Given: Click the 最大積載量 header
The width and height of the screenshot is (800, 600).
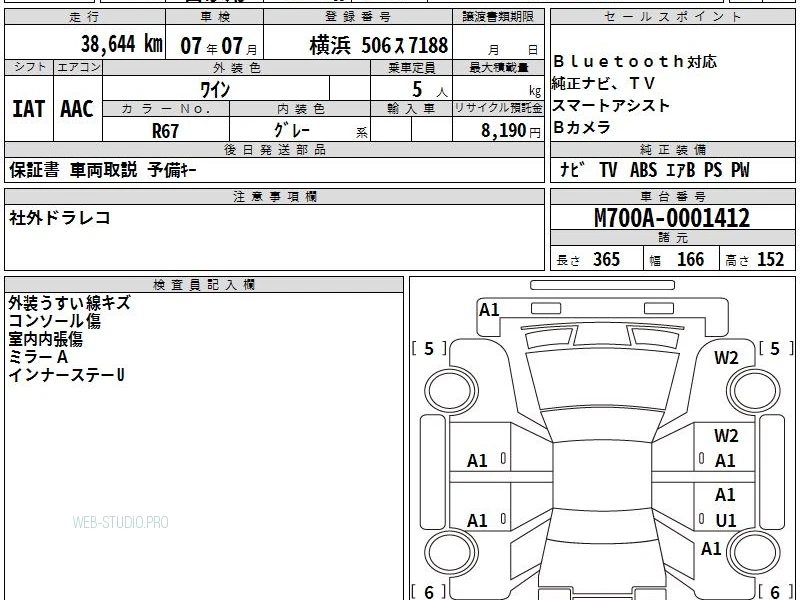Looking at the screenshot, I should [x=498, y=67].
